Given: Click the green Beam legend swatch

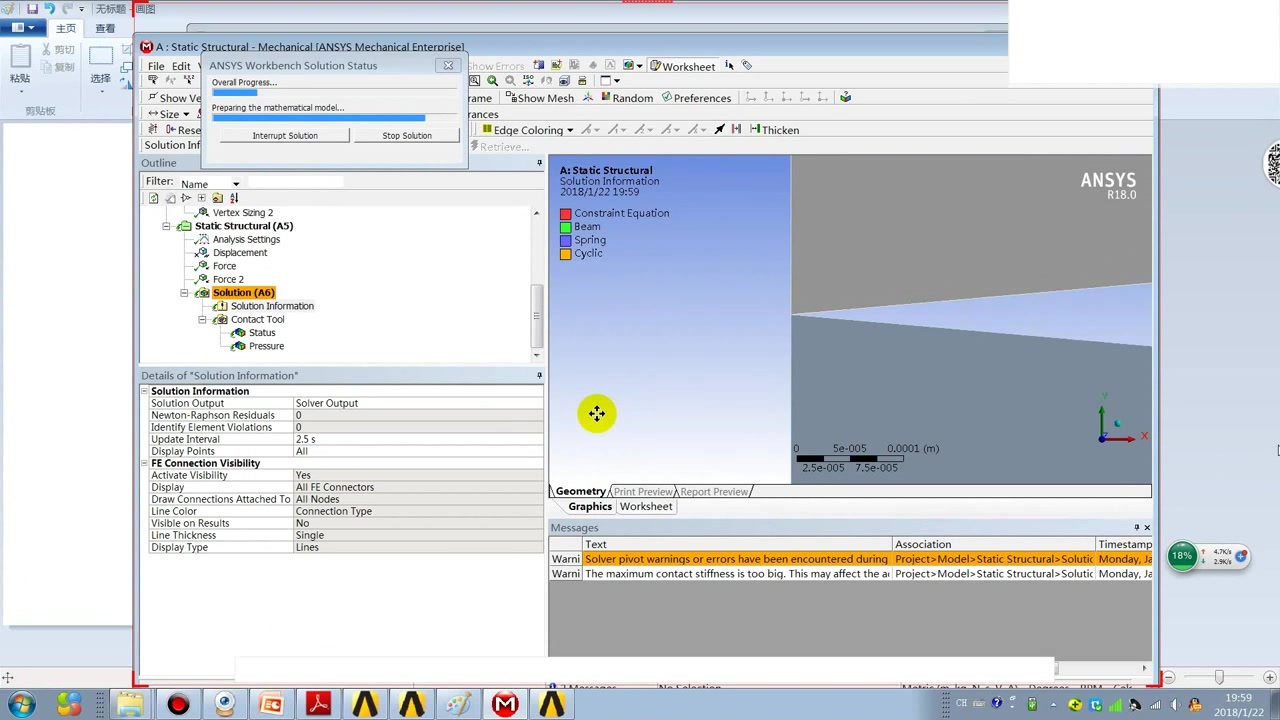Looking at the screenshot, I should point(566,227).
